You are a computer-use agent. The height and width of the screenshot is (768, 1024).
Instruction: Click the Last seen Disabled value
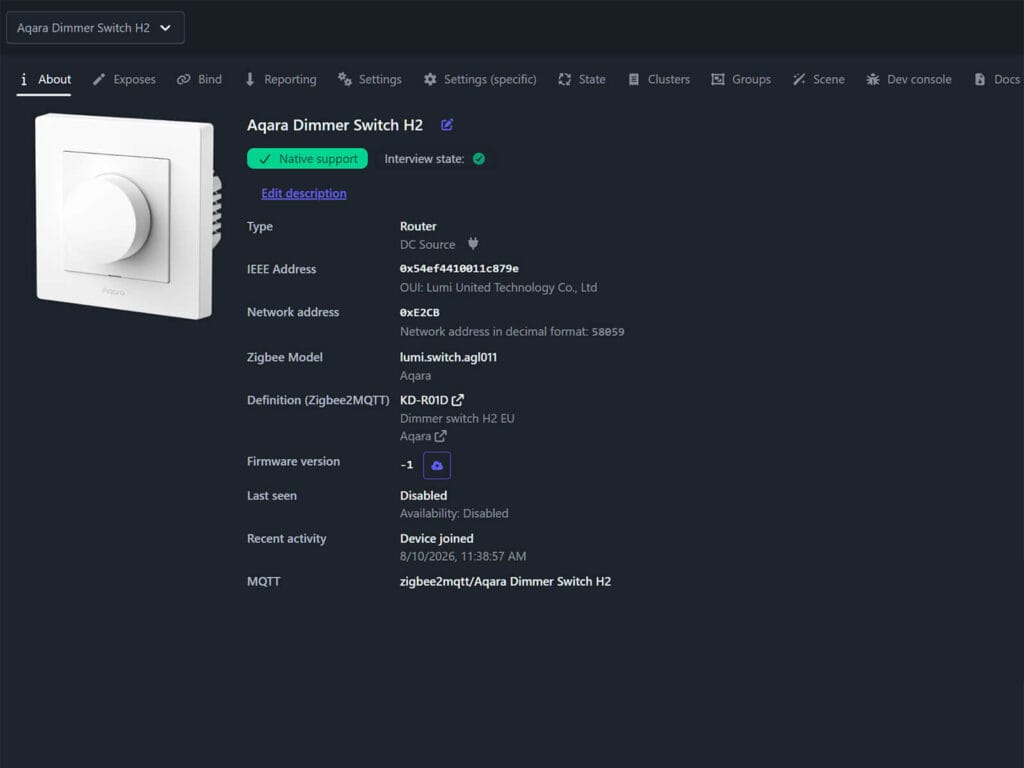pyautogui.click(x=423, y=495)
